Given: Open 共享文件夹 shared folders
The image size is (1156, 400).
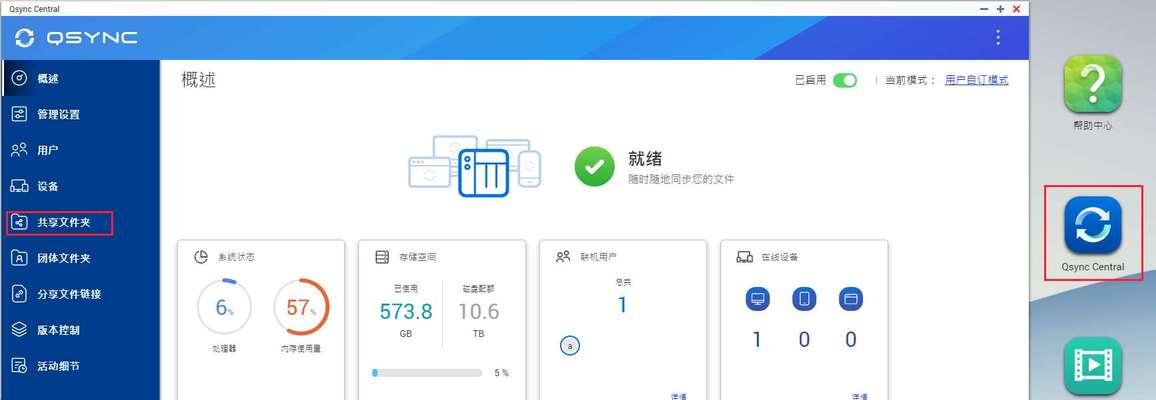Looking at the screenshot, I should click(80, 222).
